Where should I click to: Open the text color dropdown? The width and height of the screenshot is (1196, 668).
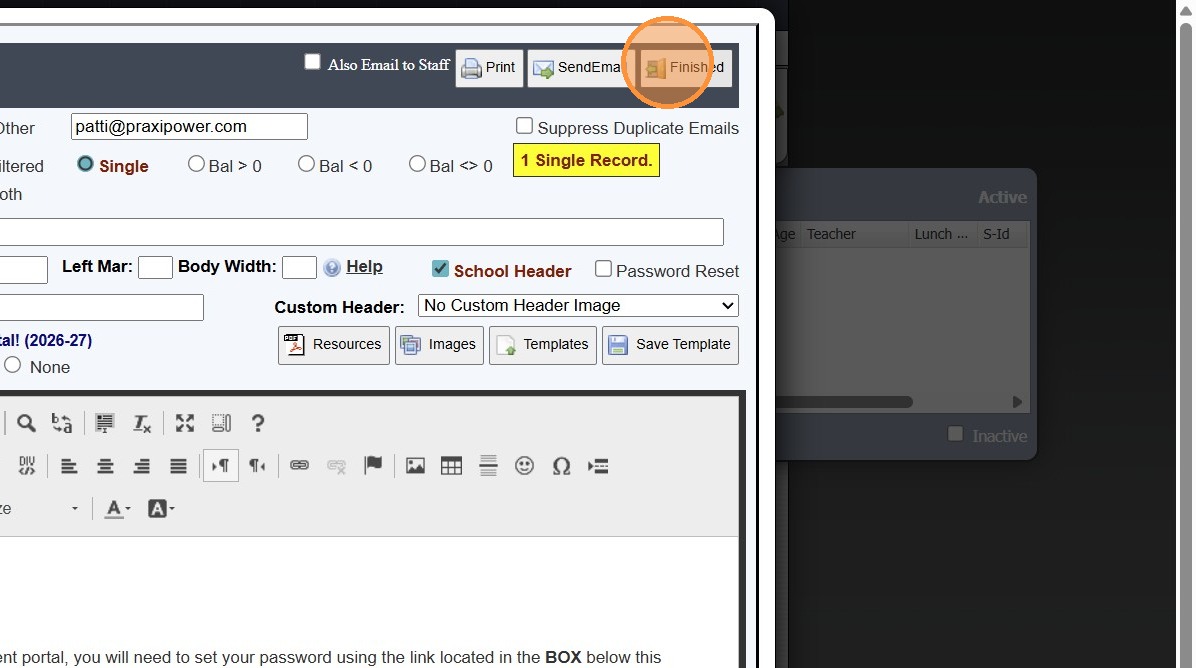(117, 509)
